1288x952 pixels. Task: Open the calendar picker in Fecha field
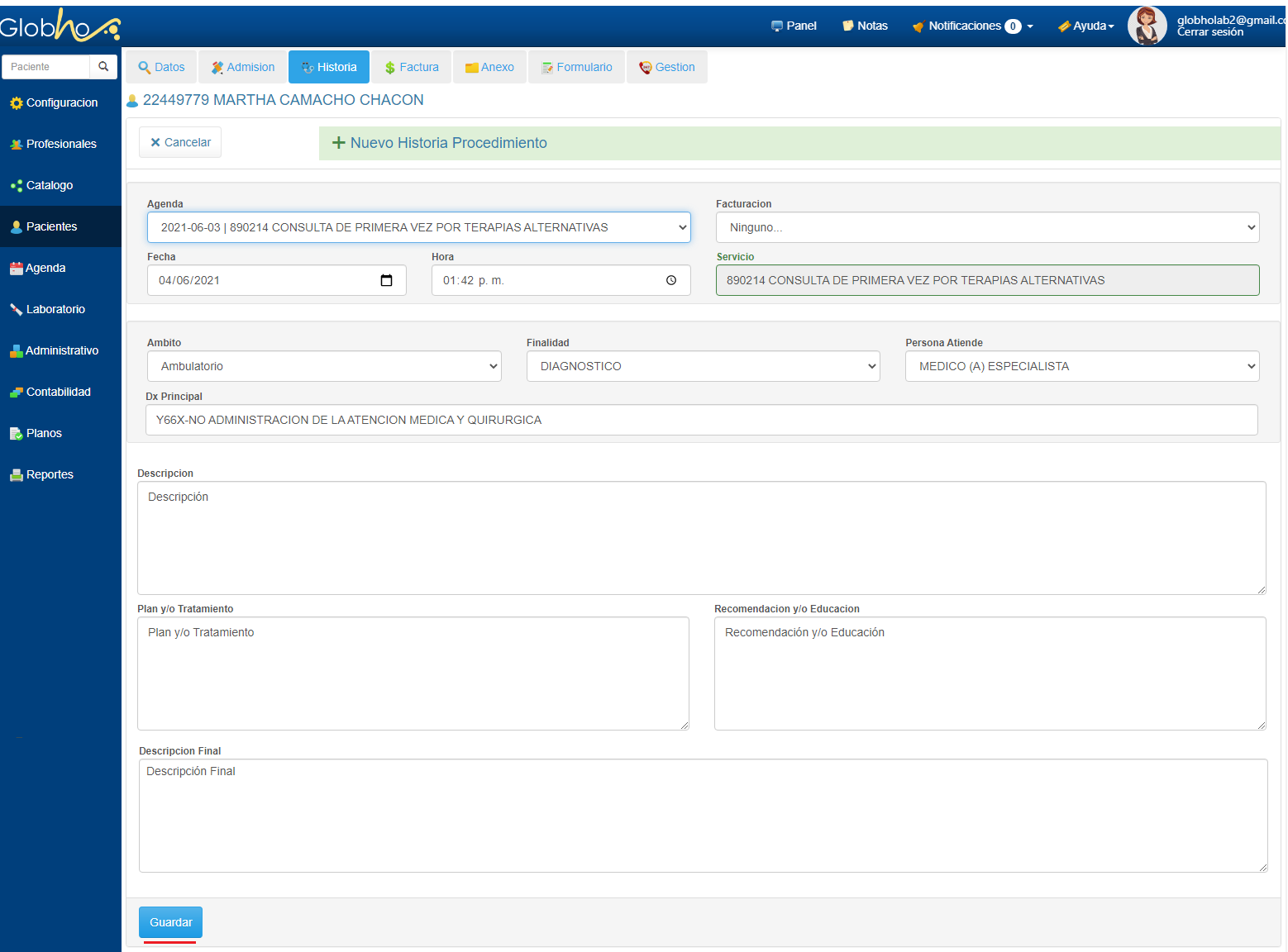386,280
